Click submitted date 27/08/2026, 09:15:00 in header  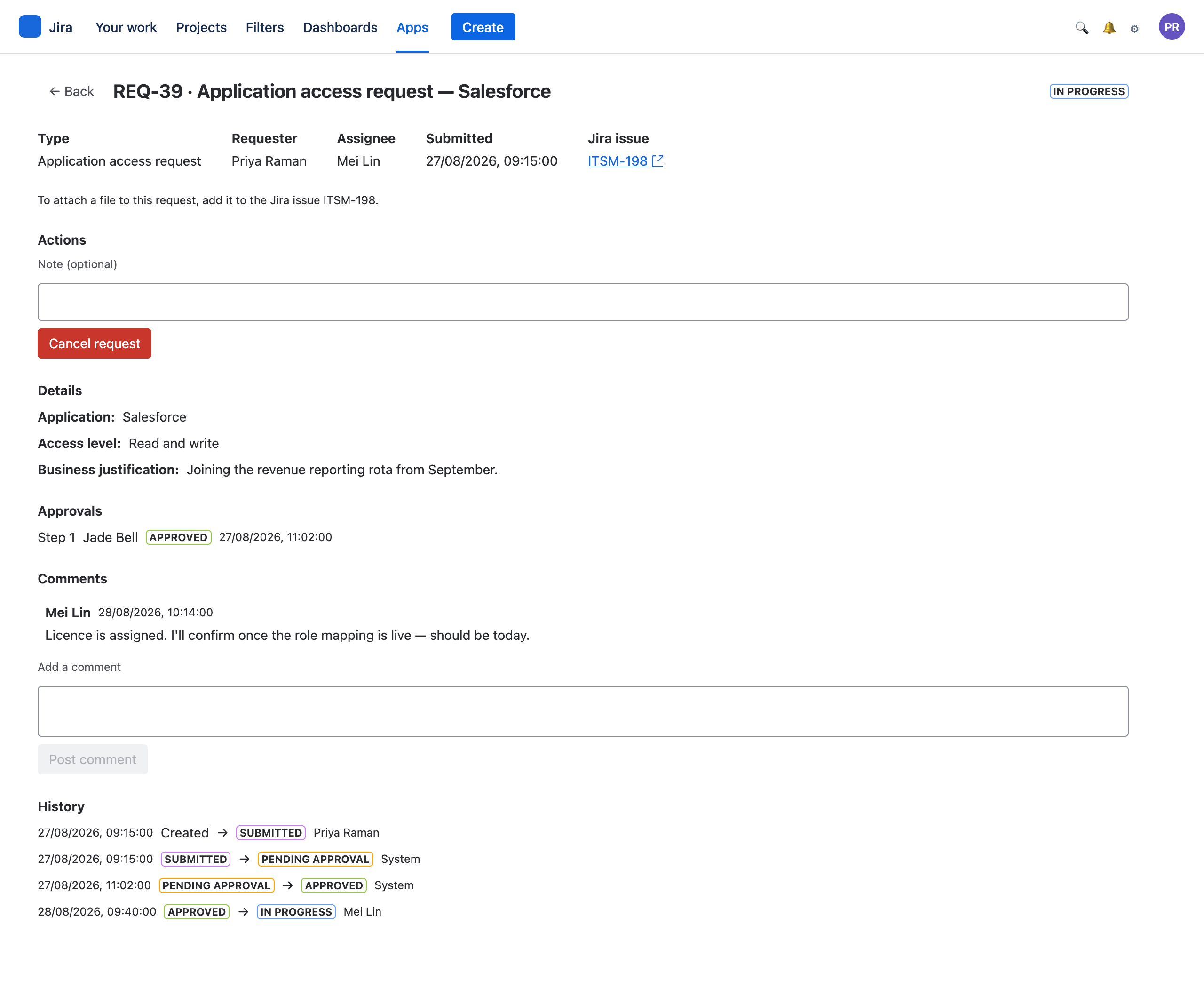coord(491,161)
